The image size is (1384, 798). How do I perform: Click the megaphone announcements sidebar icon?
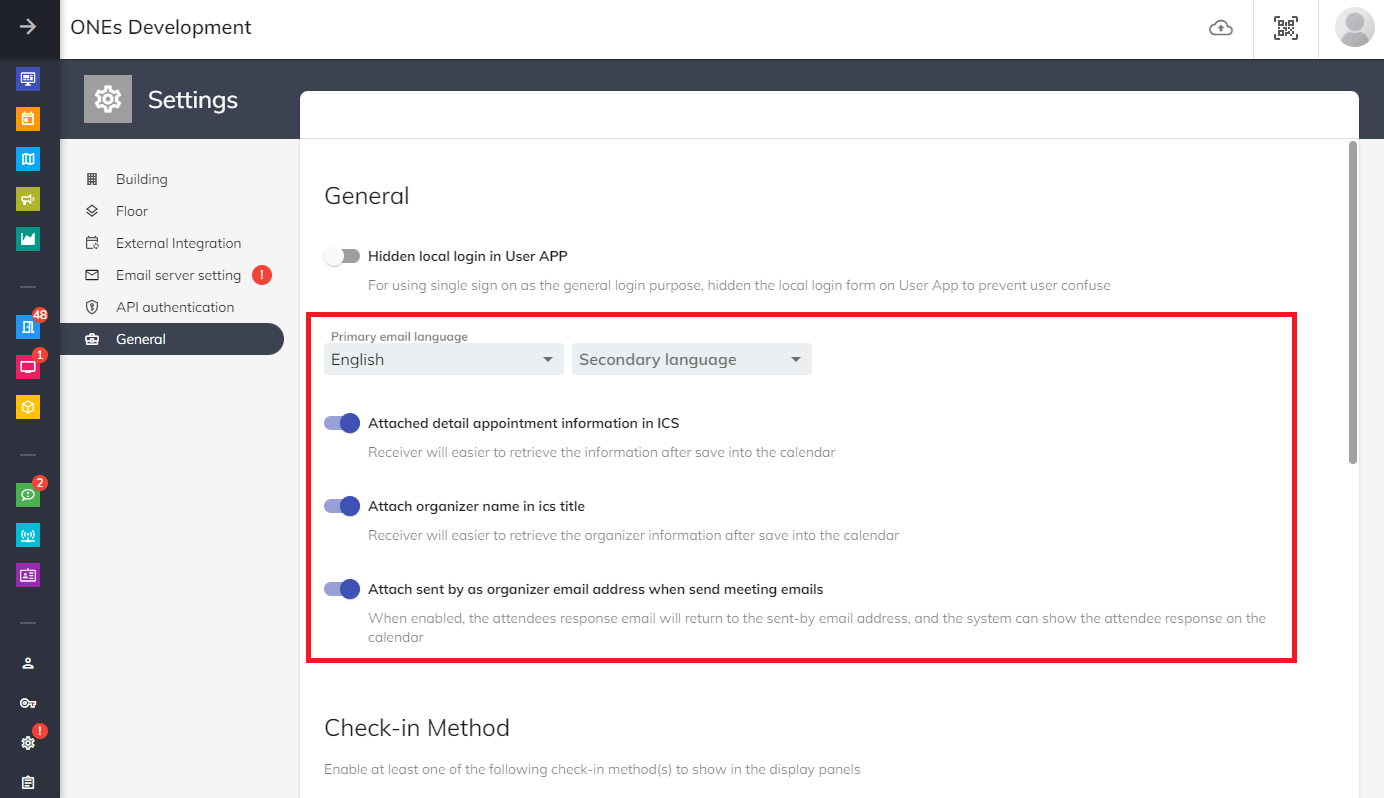[x=28, y=199]
